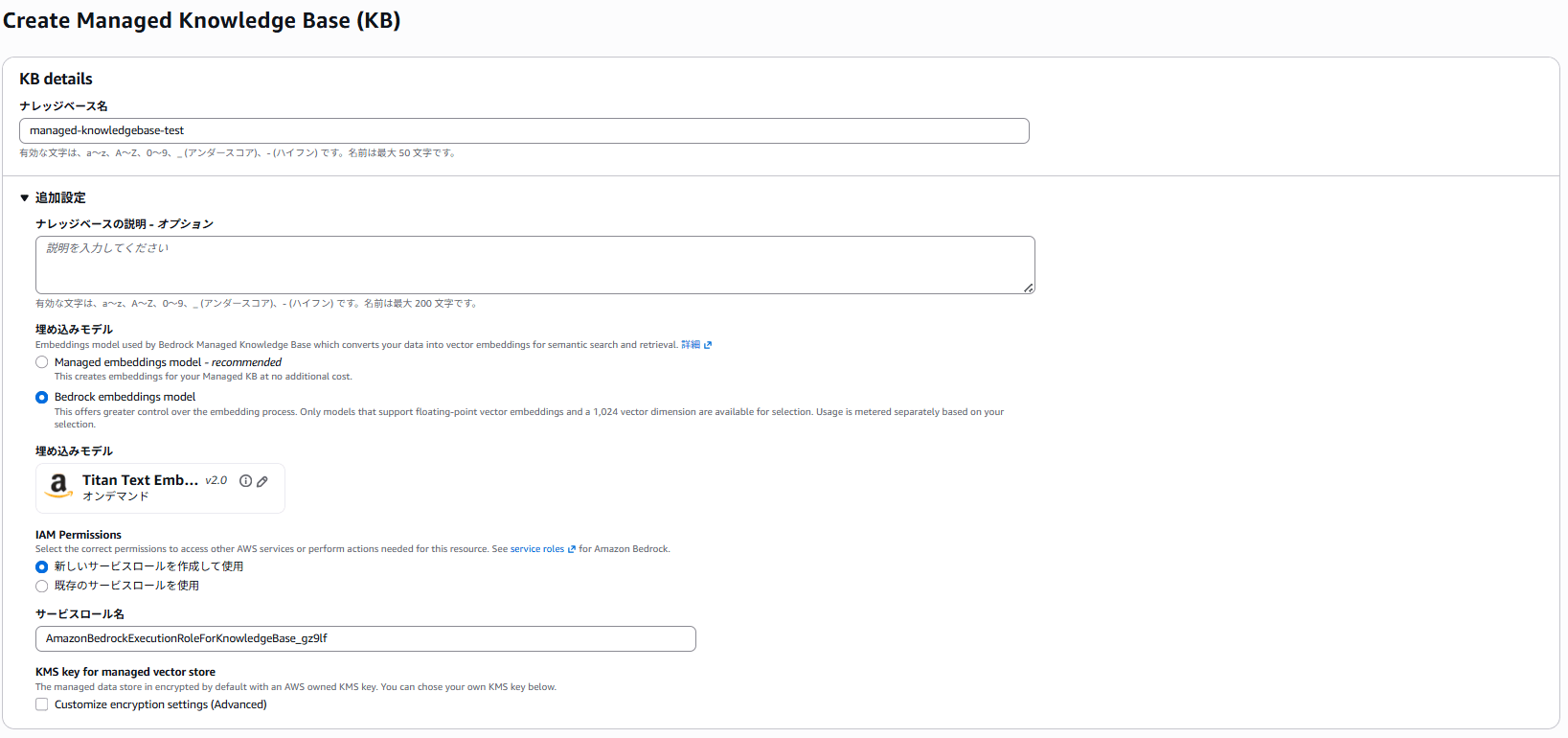Select 既存のサービスロールを使用 radio
The image size is (1568, 738).
(42, 586)
